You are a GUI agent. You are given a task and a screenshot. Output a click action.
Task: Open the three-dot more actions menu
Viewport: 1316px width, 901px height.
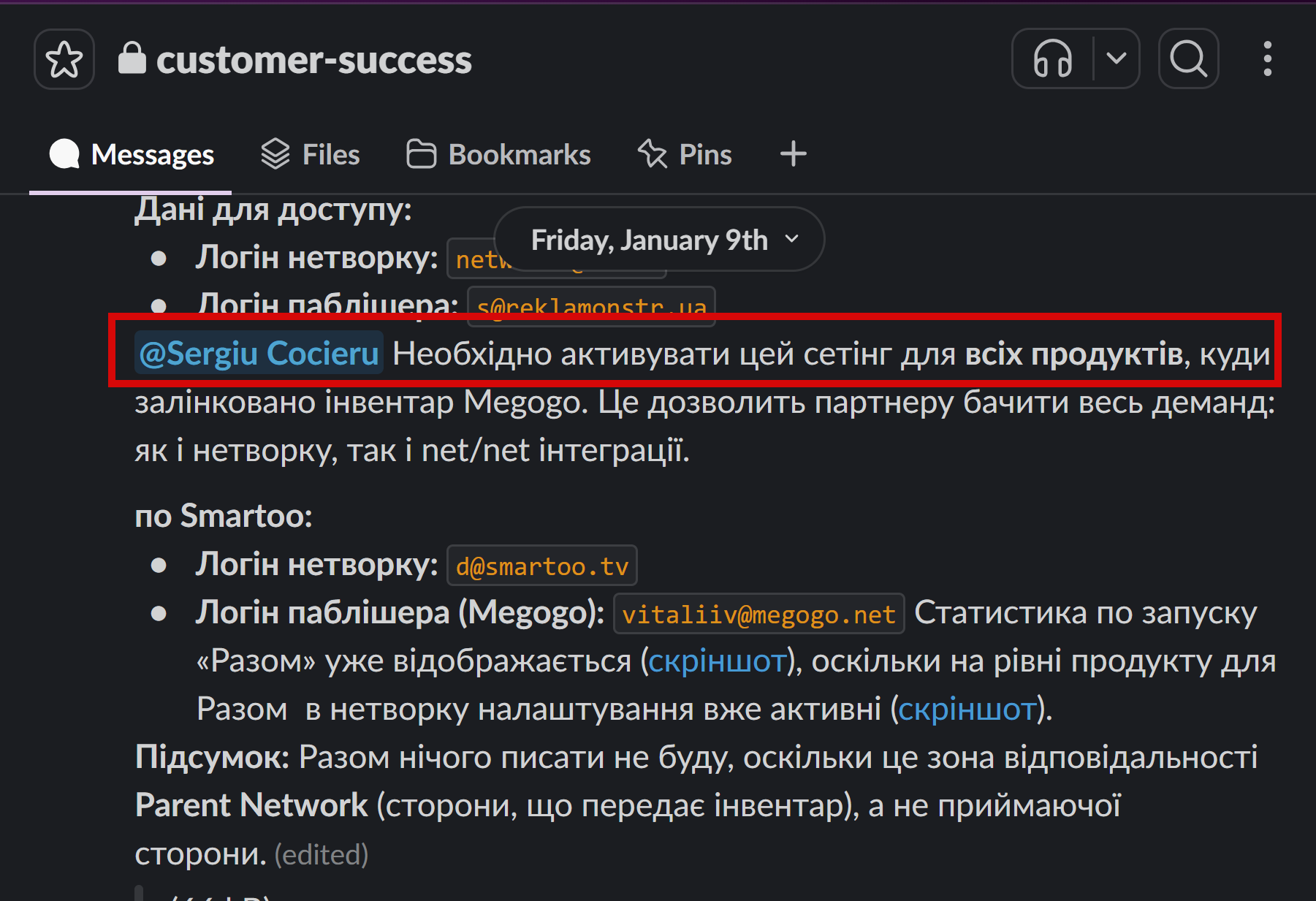pyautogui.click(x=1267, y=58)
